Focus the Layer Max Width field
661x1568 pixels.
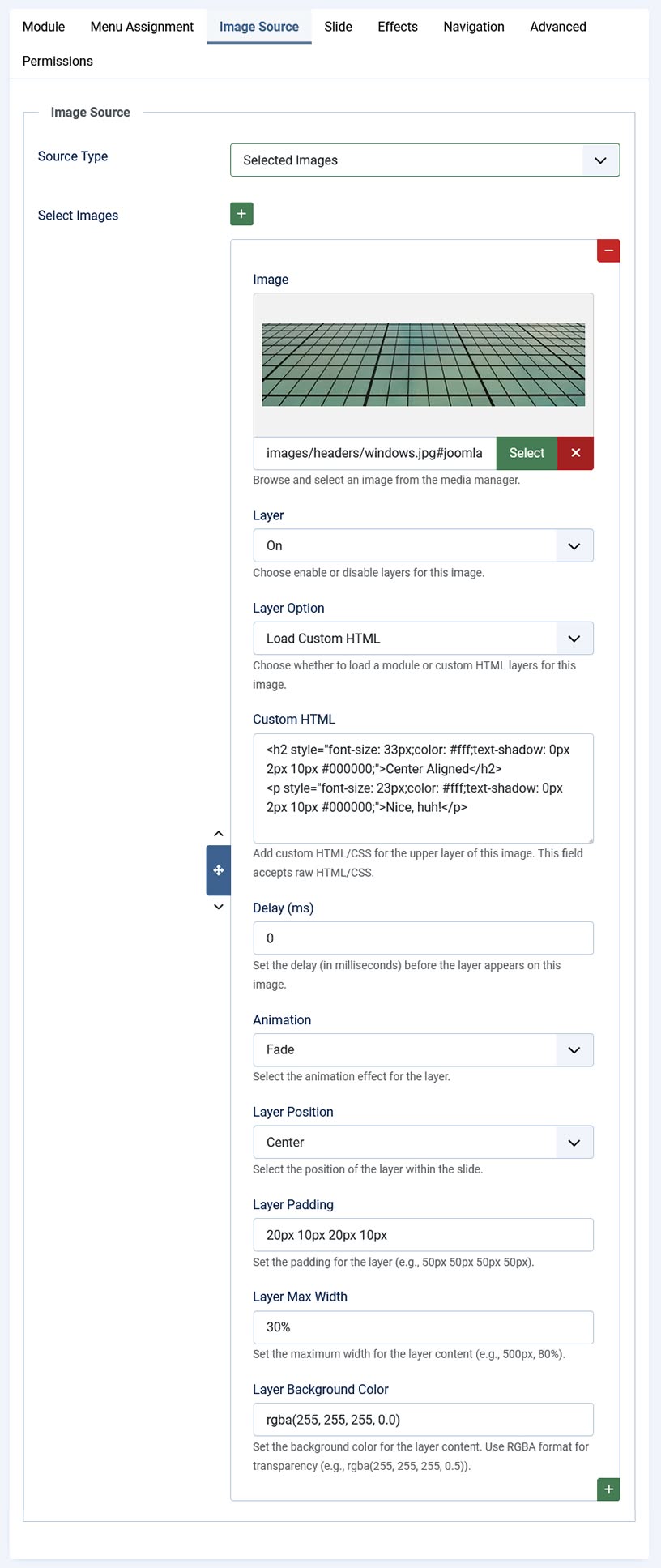point(423,1327)
